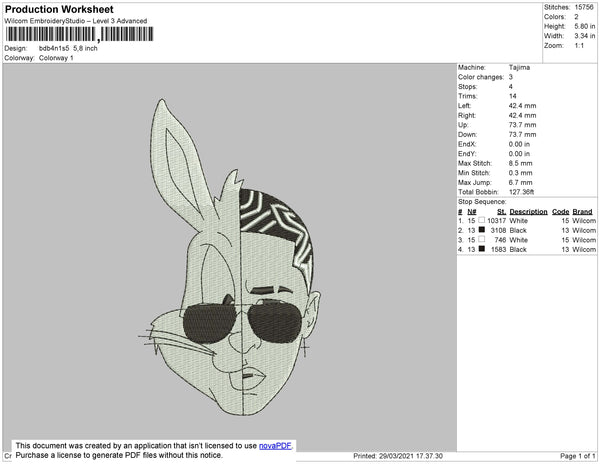Click the Down value '73.7 mm'
Screen dimensions: 600x464
pyautogui.click(x=522, y=134)
